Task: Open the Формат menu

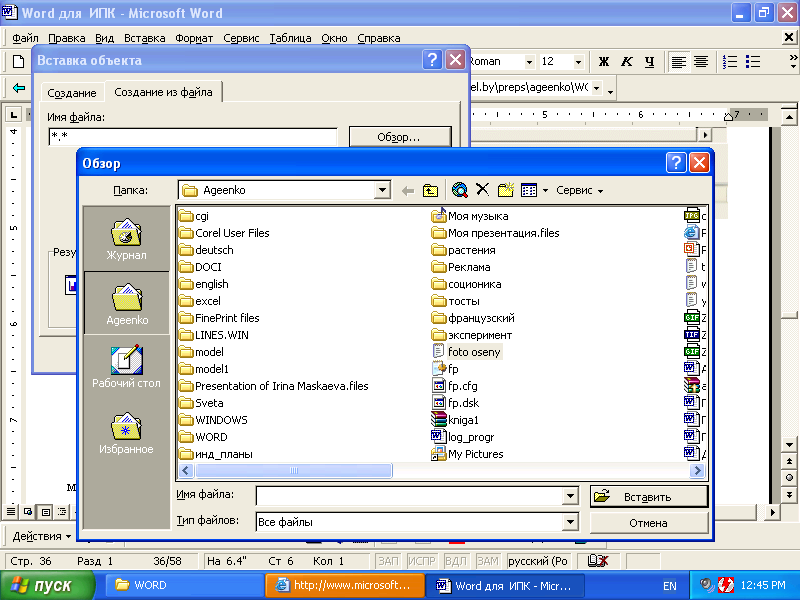Action: click(x=194, y=38)
